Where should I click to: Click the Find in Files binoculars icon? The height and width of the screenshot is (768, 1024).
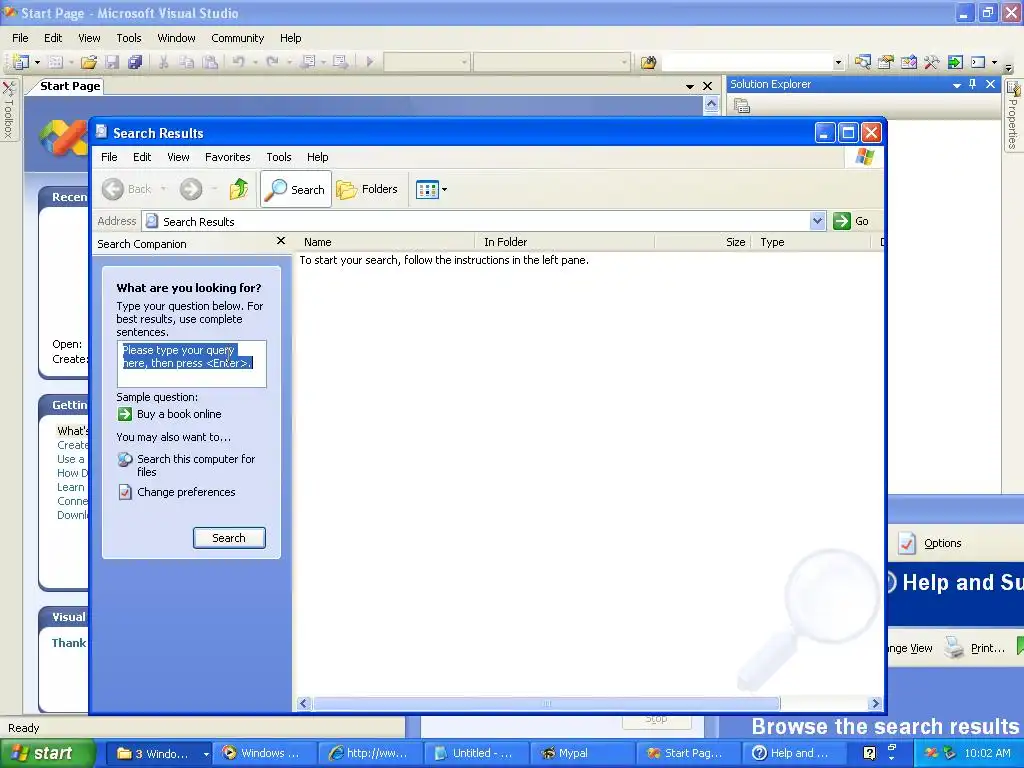(x=648, y=62)
